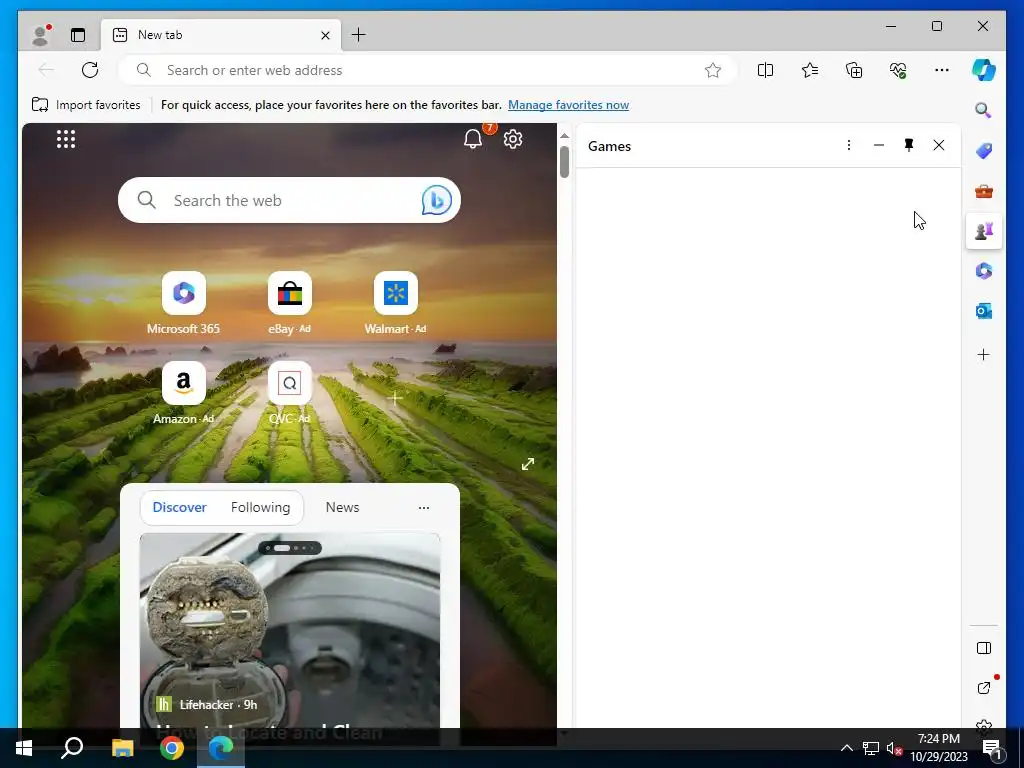Open the Windows Start menu
The width and height of the screenshot is (1024, 768).
[24, 748]
